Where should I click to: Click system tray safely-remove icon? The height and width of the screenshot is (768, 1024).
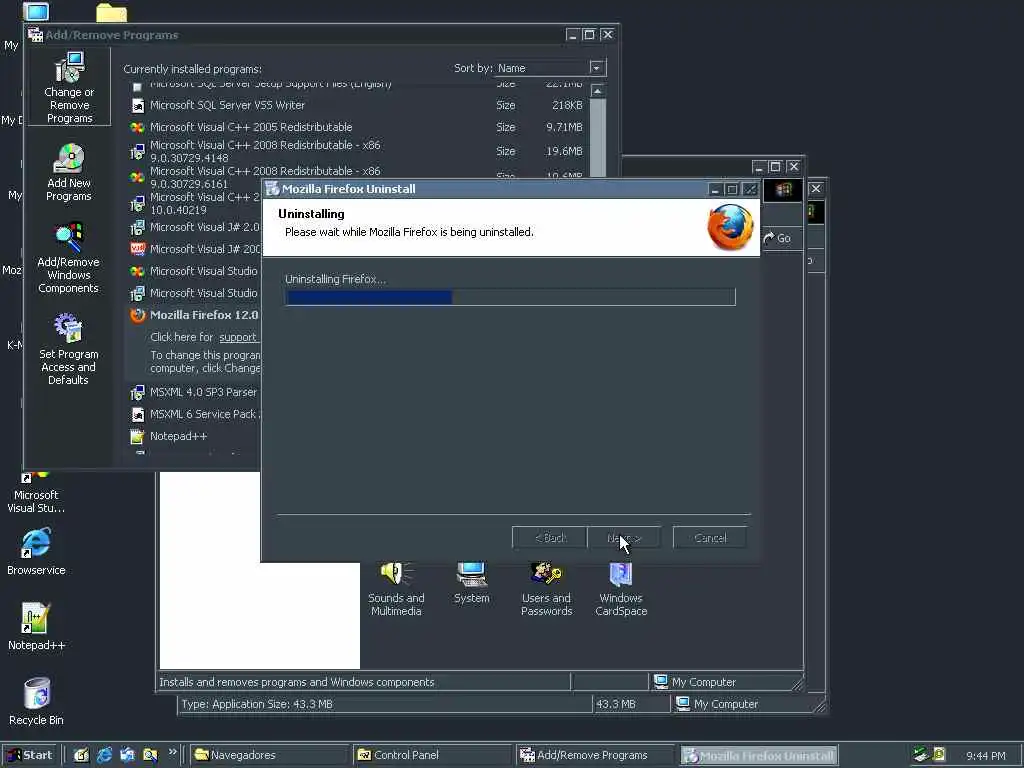coord(921,754)
